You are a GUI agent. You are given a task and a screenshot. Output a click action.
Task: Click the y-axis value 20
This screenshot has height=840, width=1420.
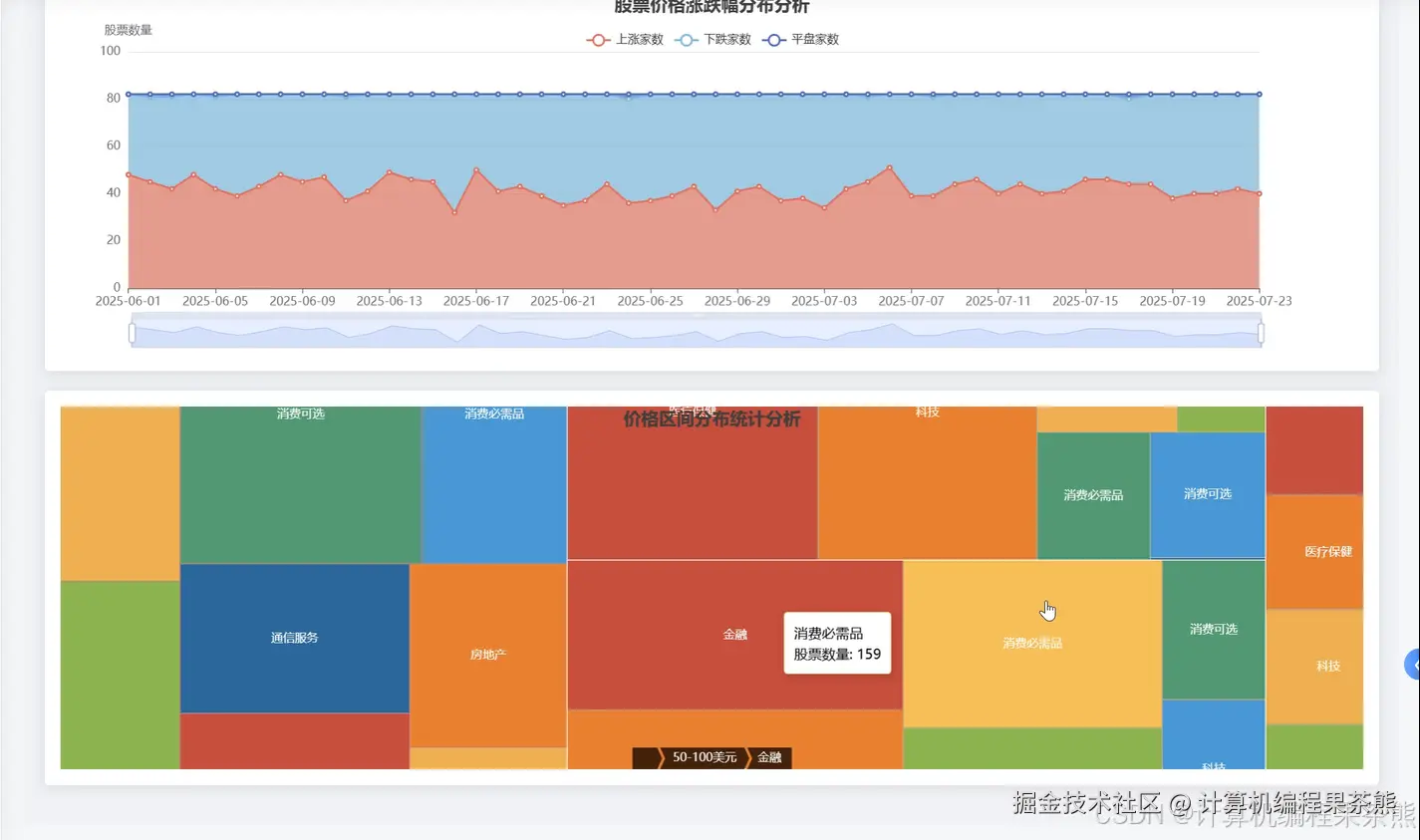click(x=114, y=240)
